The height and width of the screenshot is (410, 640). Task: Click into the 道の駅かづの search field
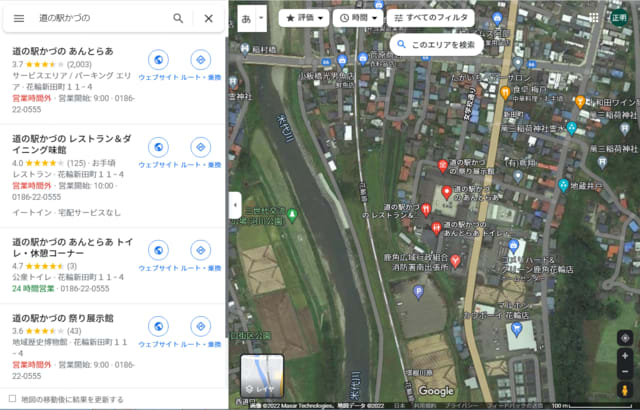point(102,18)
